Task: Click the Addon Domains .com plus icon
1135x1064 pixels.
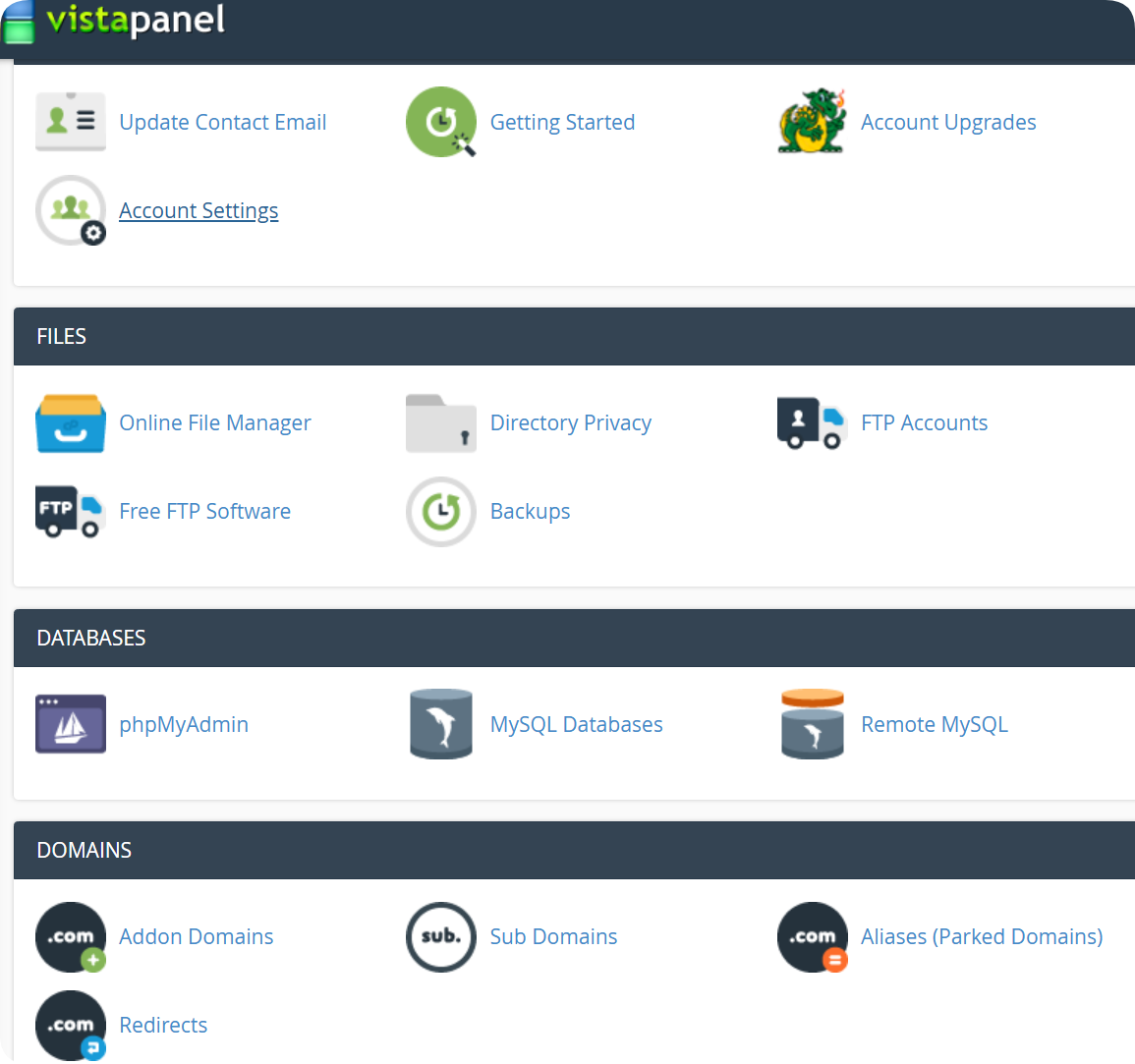Action: tap(70, 937)
